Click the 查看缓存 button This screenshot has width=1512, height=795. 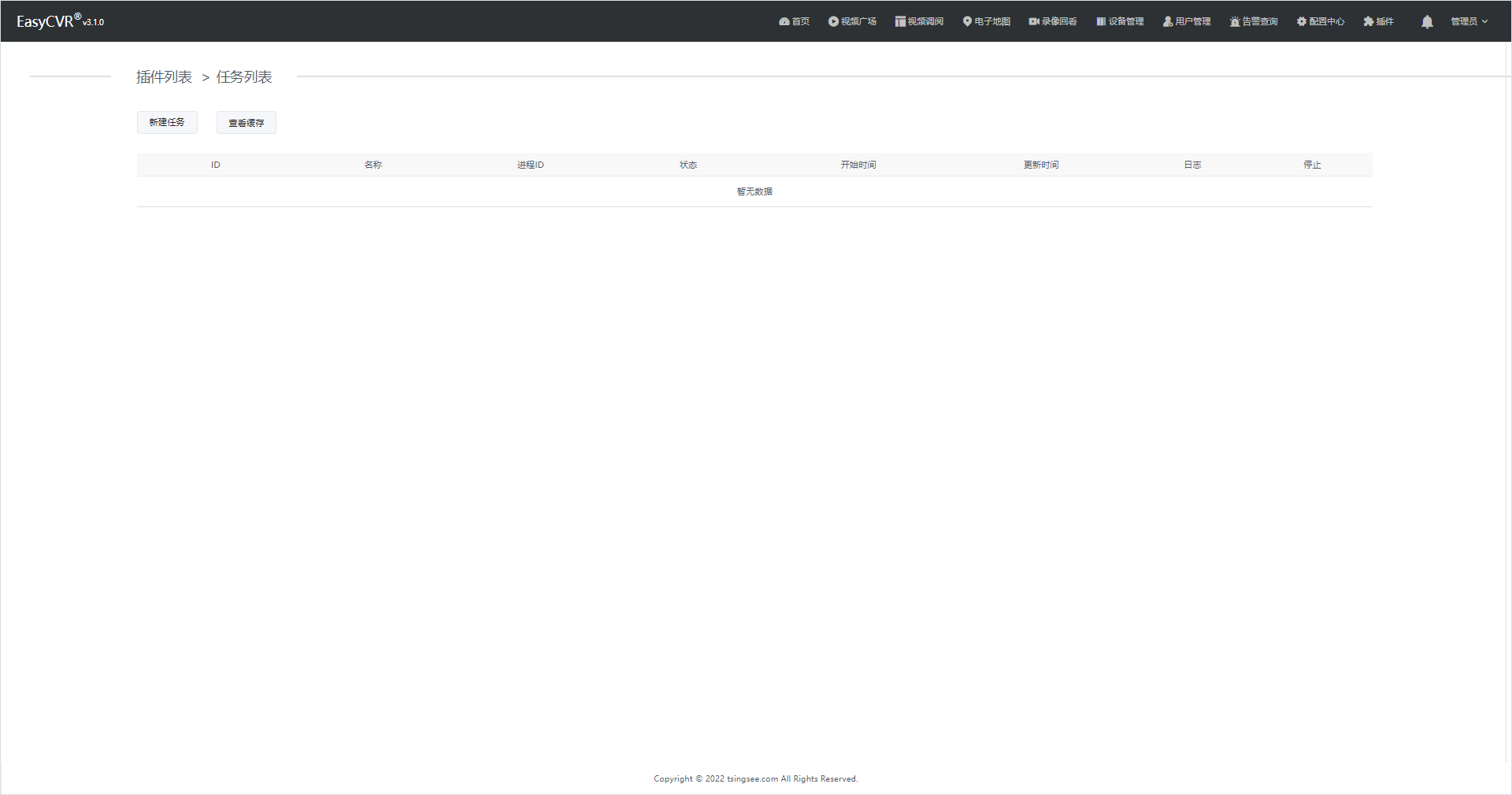tap(246, 122)
